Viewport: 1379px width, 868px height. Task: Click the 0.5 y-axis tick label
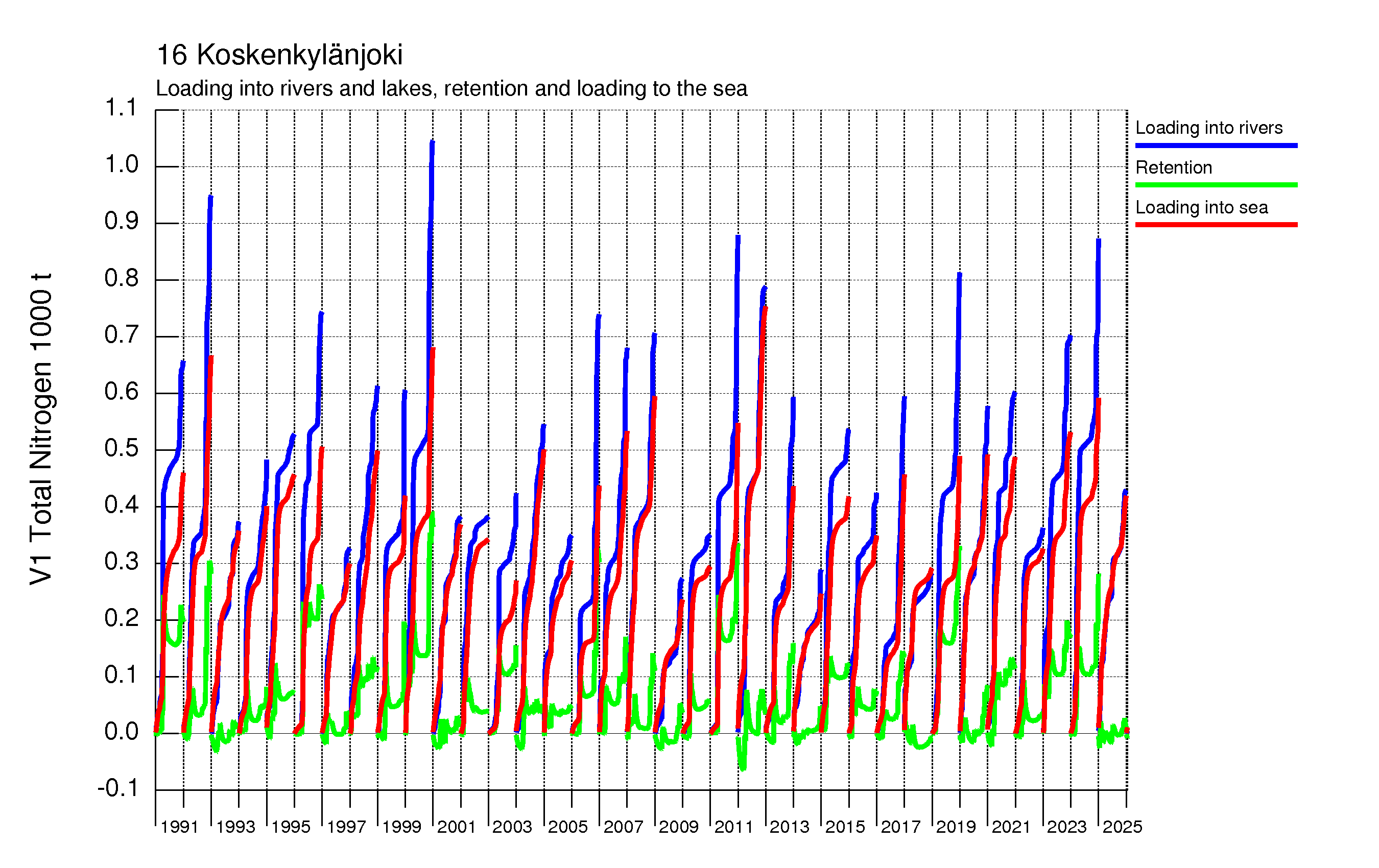(x=121, y=448)
